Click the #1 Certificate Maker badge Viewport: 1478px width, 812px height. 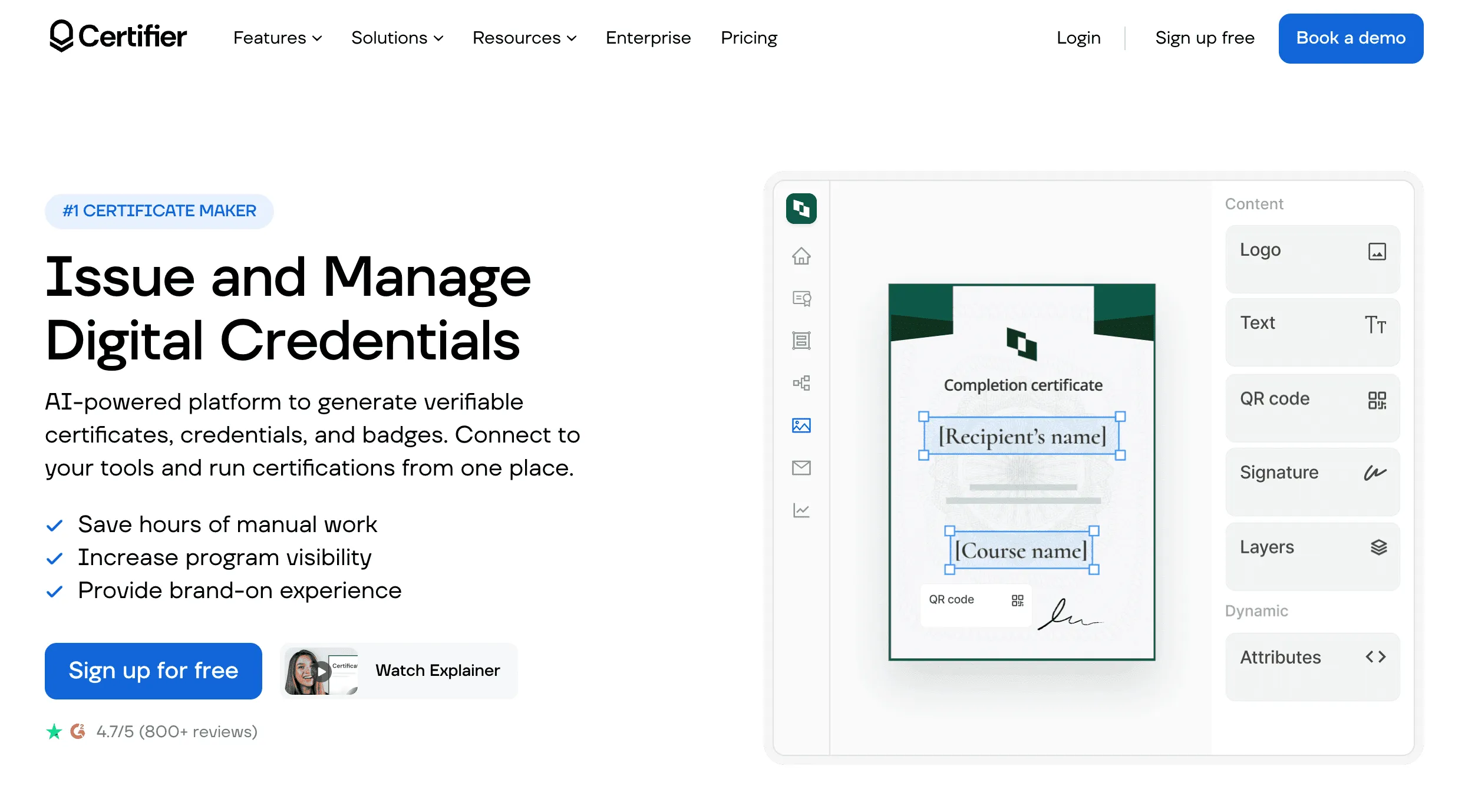point(159,211)
